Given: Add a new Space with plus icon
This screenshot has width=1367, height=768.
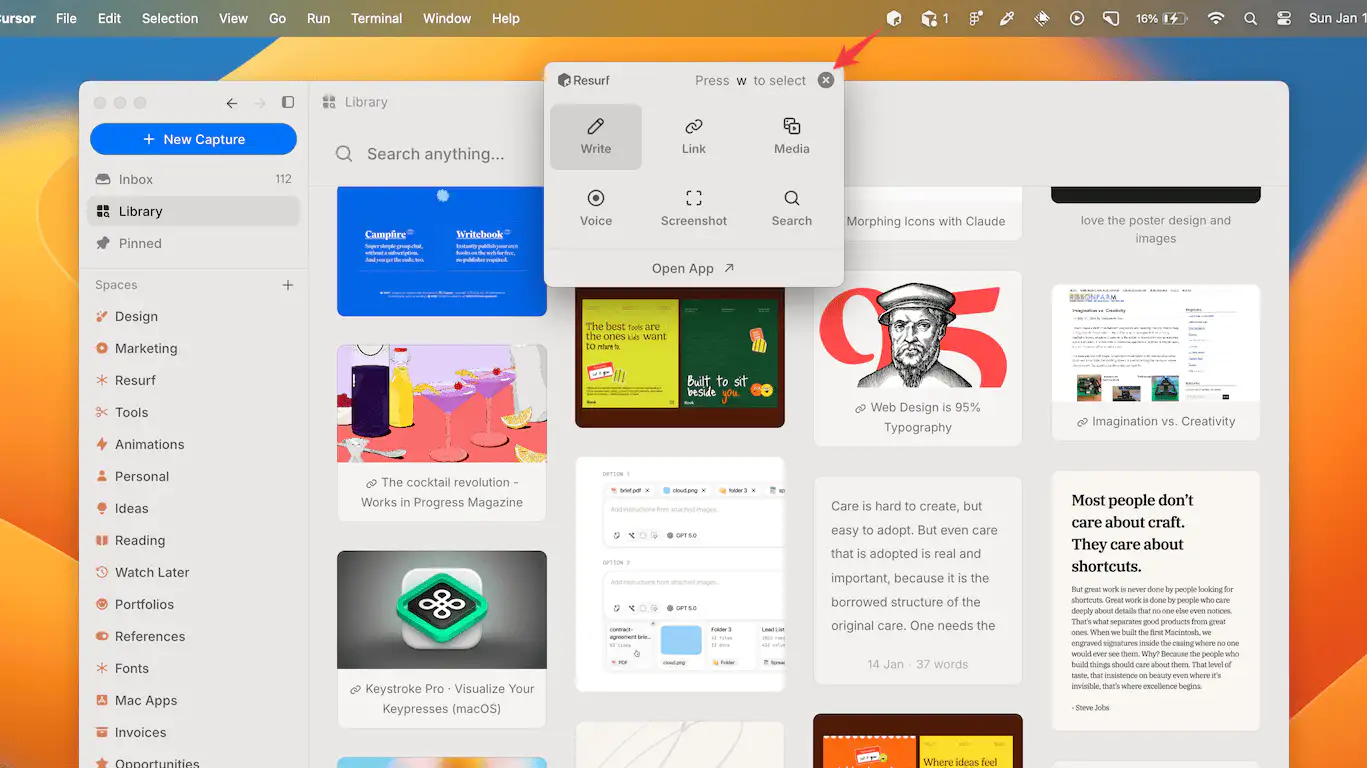Looking at the screenshot, I should pyautogui.click(x=288, y=285).
